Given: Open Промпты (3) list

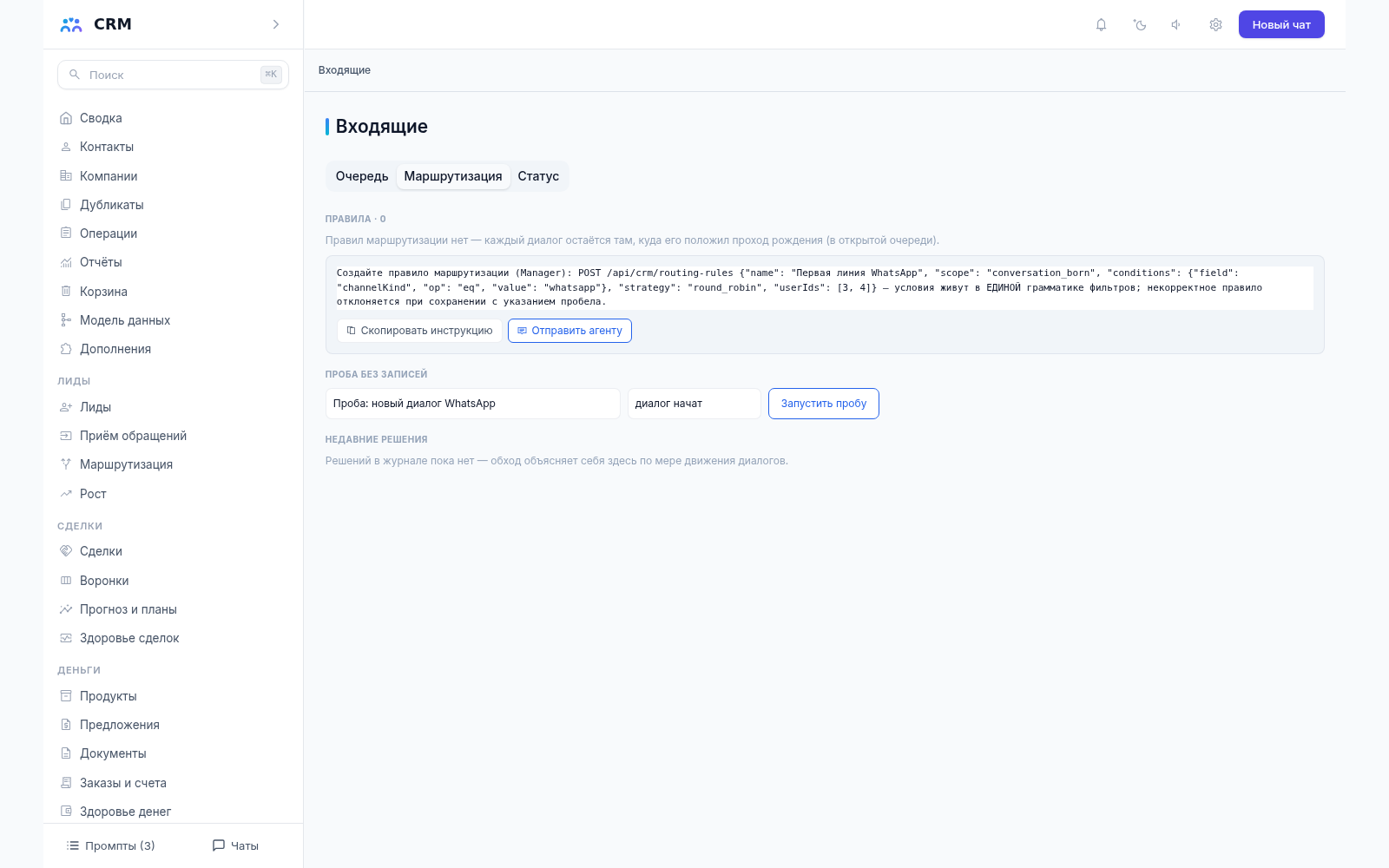Looking at the screenshot, I should tap(111, 845).
